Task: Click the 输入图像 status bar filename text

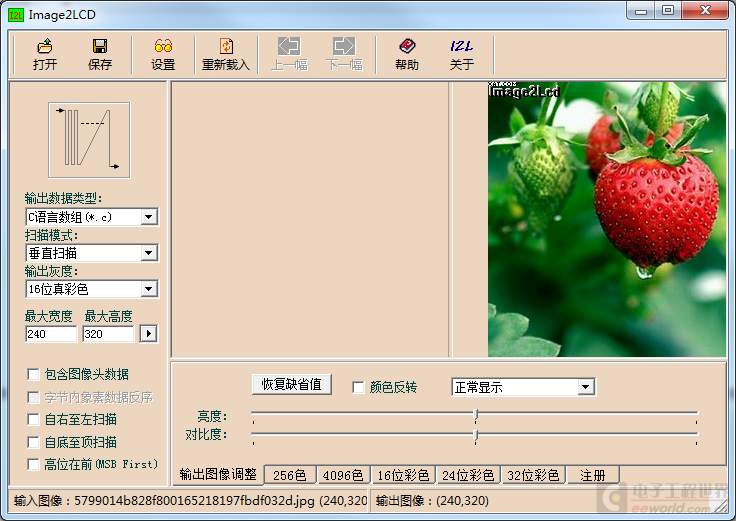Action: click(x=190, y=501)
